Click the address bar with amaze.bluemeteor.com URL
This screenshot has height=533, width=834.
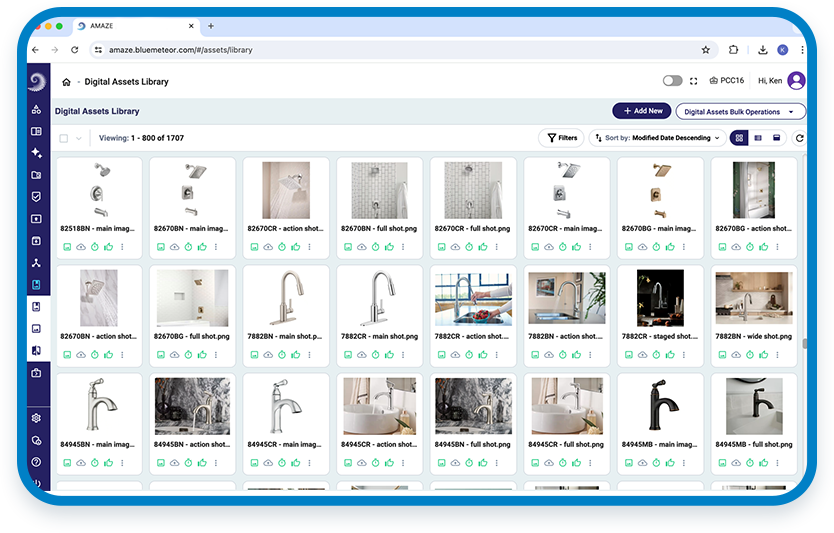403,50
